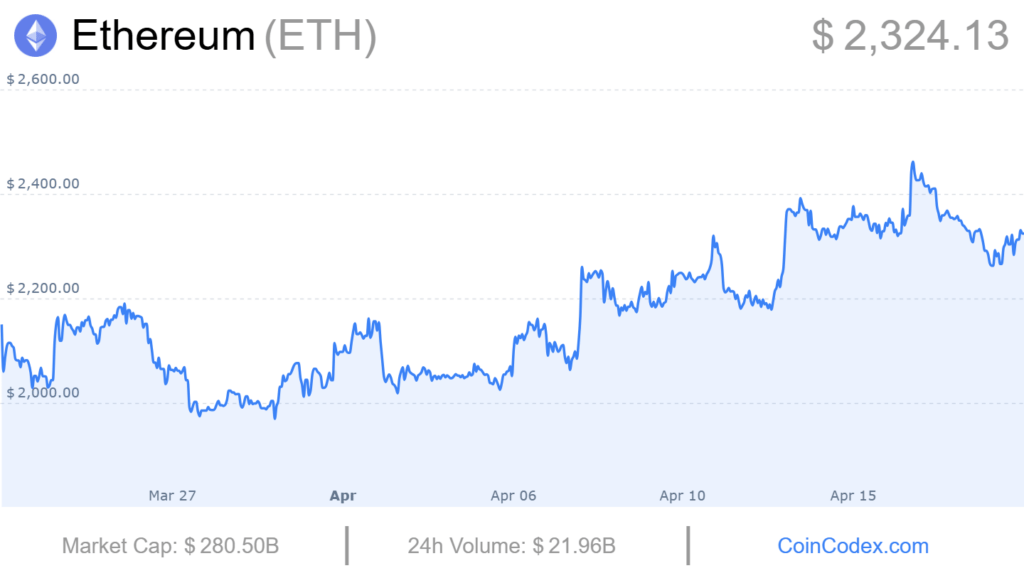Viewport: 1024px width, 578px height.
Task: Select the Mar 27 date marker
Action: coord(172,495)
